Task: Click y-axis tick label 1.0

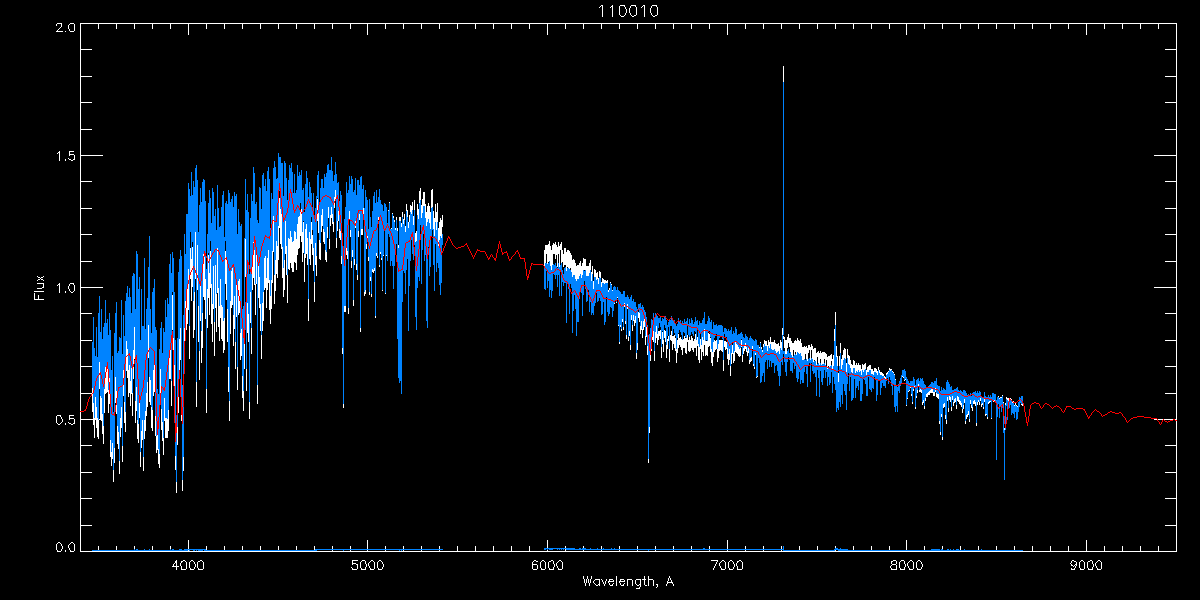Action: (x=66, y=288)
